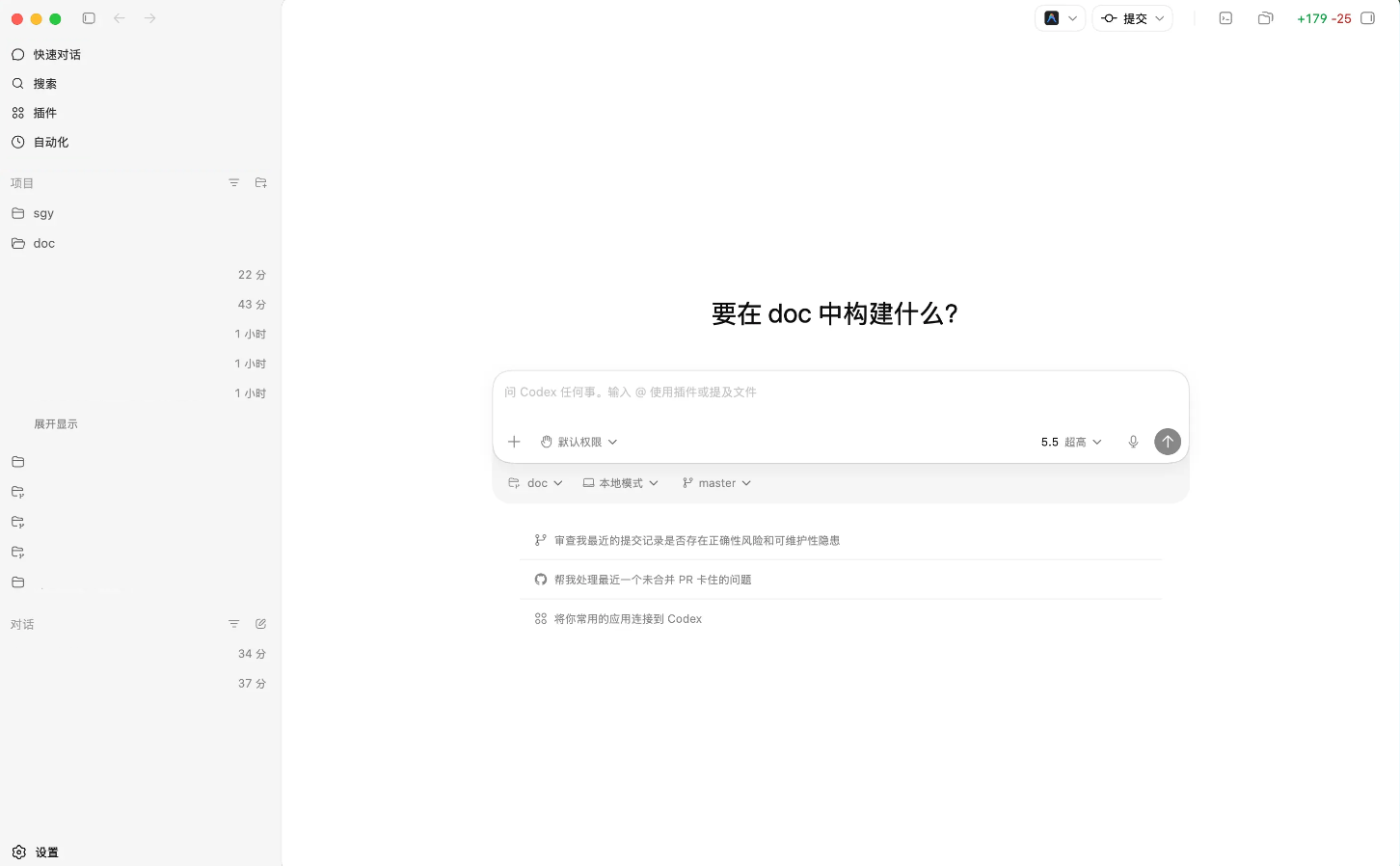This screenshot has width=1400, height=866.
Task: Open the master branch dropdown
Action: coord(716,483)
